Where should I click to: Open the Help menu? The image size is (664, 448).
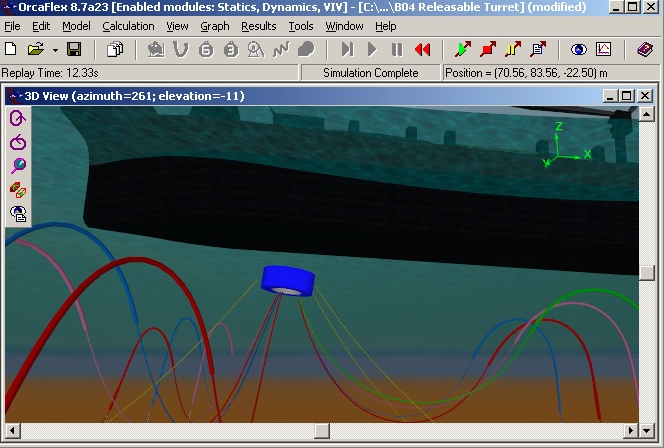click(x=385, y=26)
